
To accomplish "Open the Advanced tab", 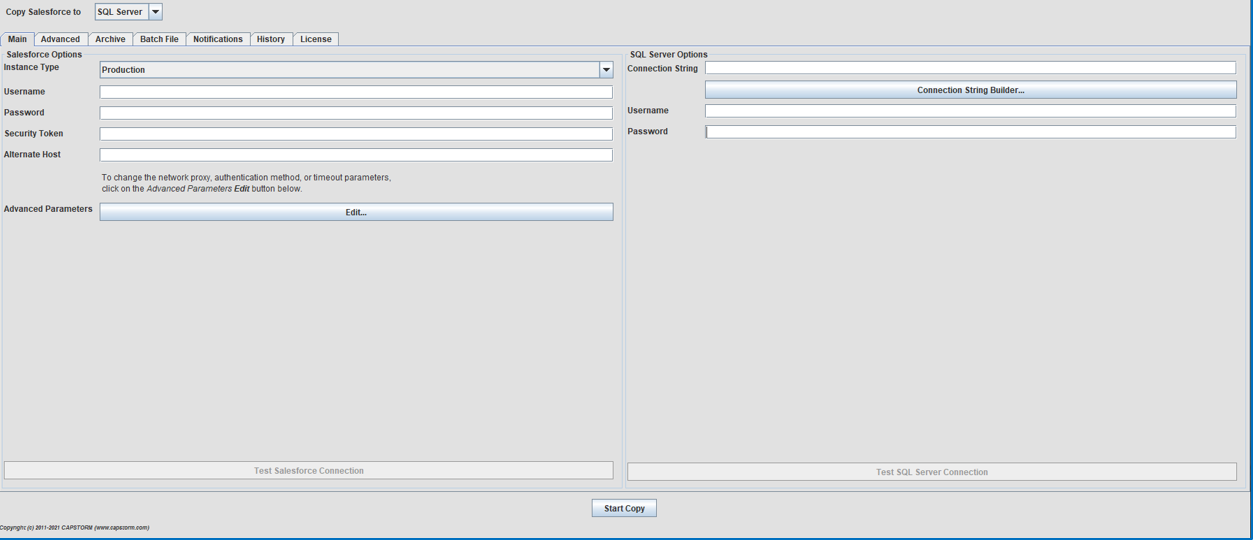I will point(60,39).
